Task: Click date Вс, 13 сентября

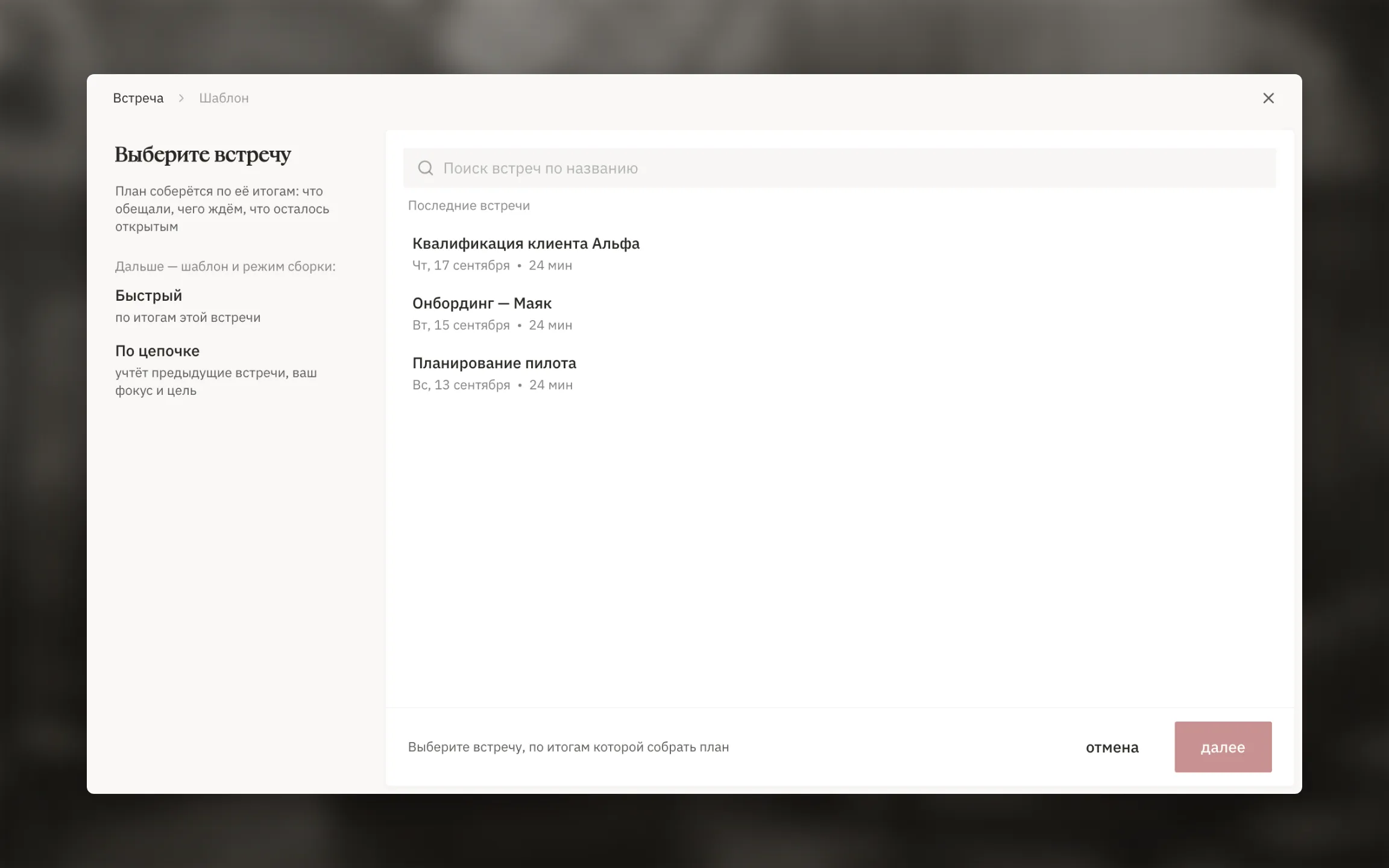Action: click(461, 385)
